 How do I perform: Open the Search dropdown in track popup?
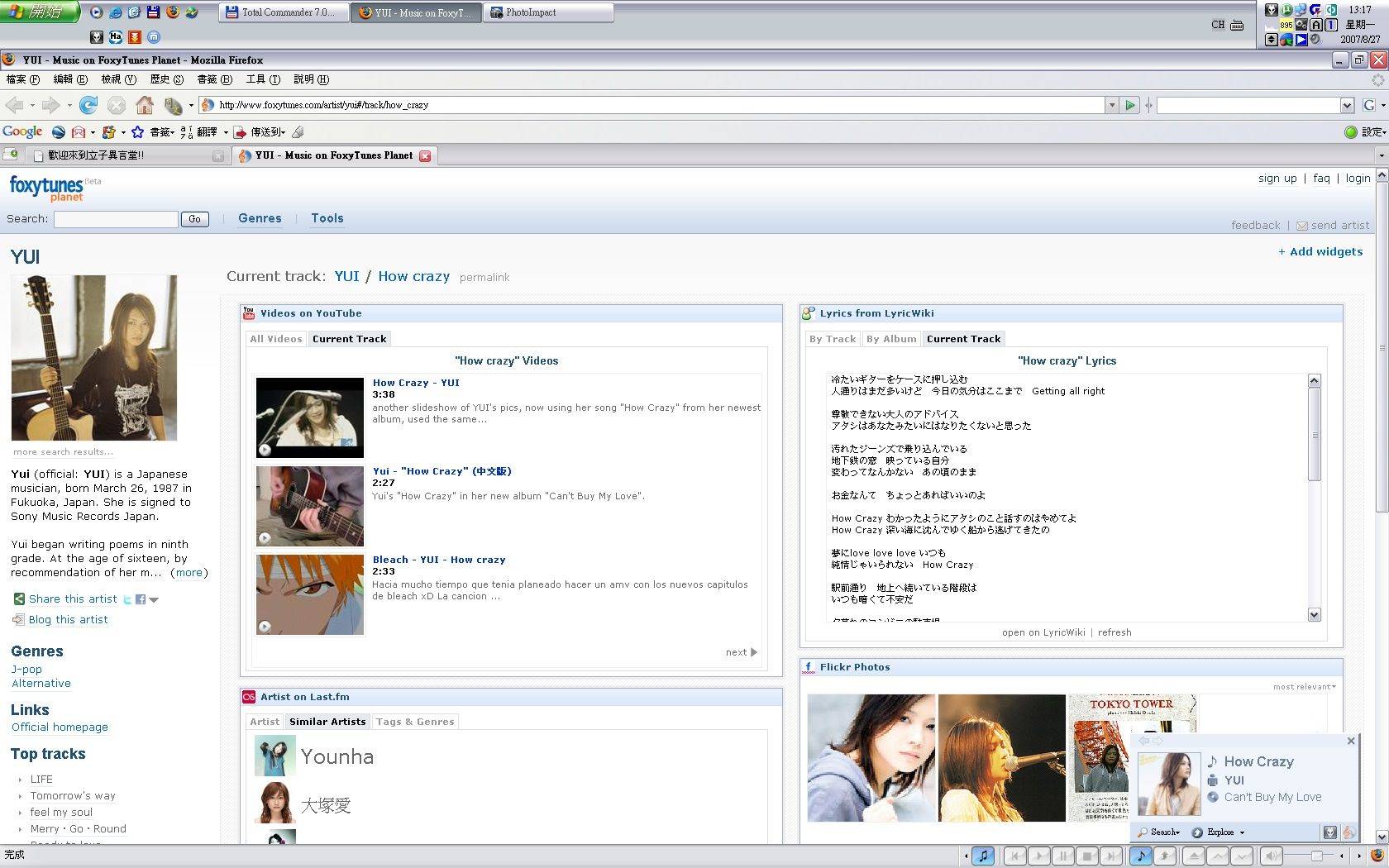pyautogui.click(x=1159, y=832)
